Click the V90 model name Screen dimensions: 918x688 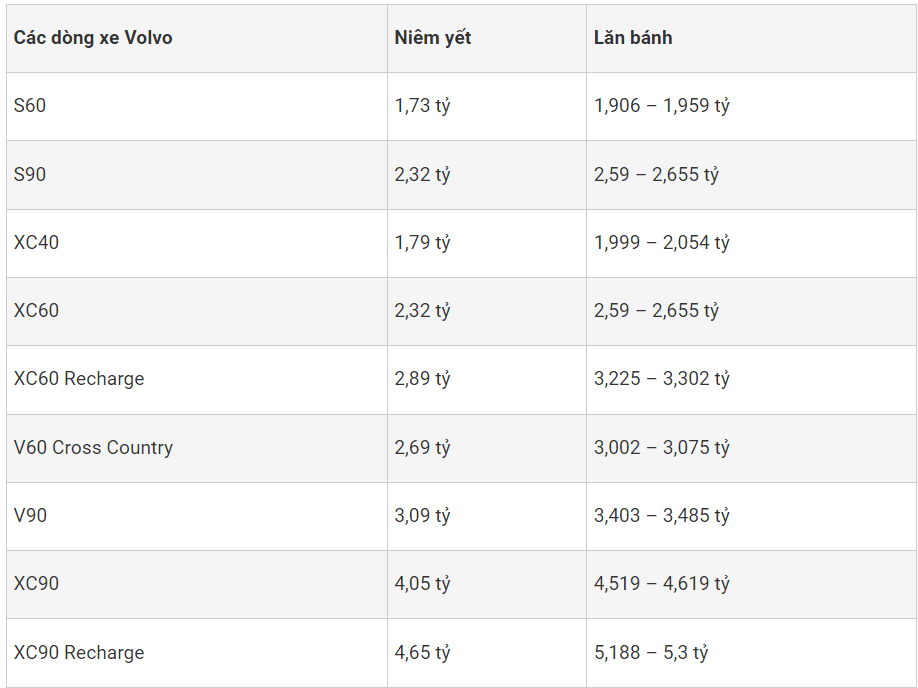[30, 516]
